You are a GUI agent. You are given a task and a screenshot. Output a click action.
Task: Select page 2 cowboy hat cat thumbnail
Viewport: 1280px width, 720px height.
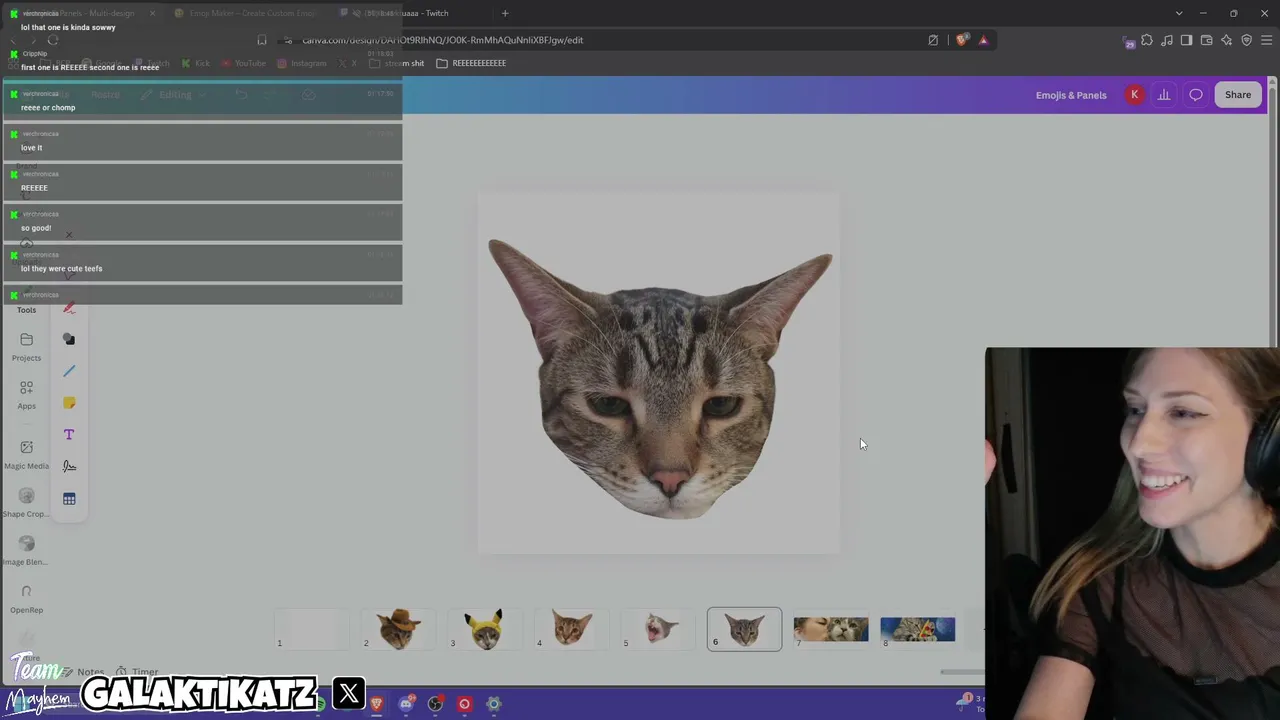(398, 629)
